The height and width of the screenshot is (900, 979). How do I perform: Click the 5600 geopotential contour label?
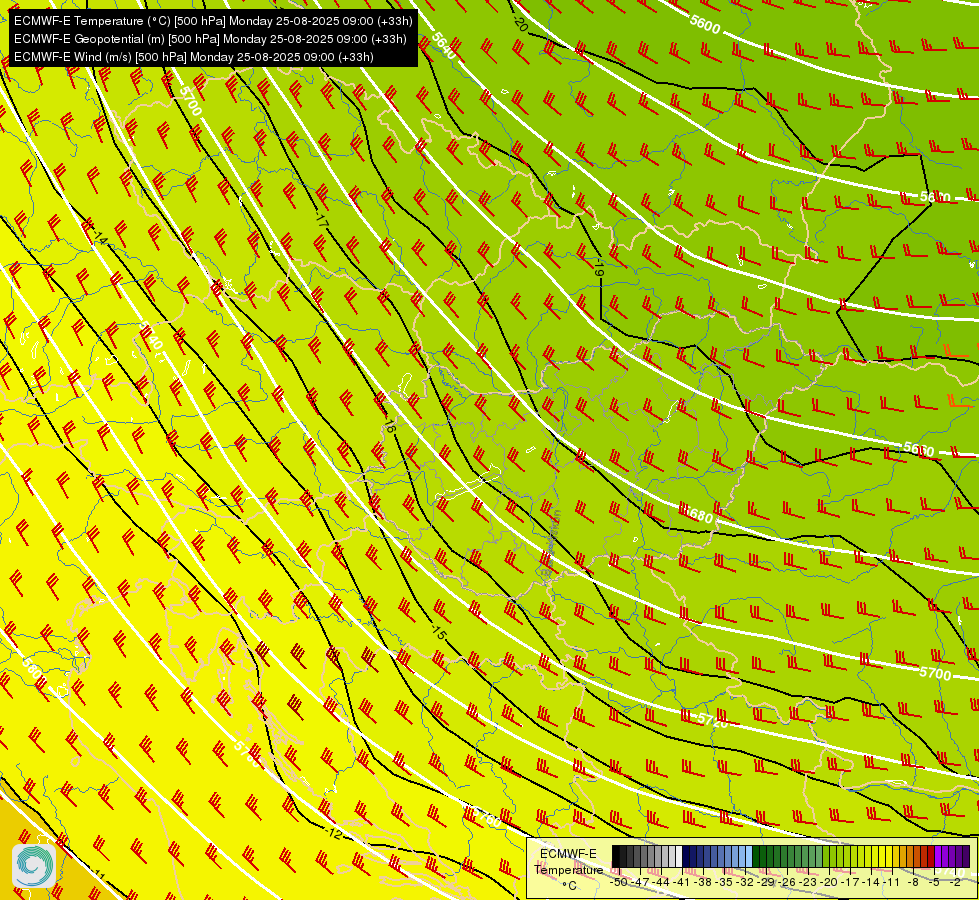point(705,24)
